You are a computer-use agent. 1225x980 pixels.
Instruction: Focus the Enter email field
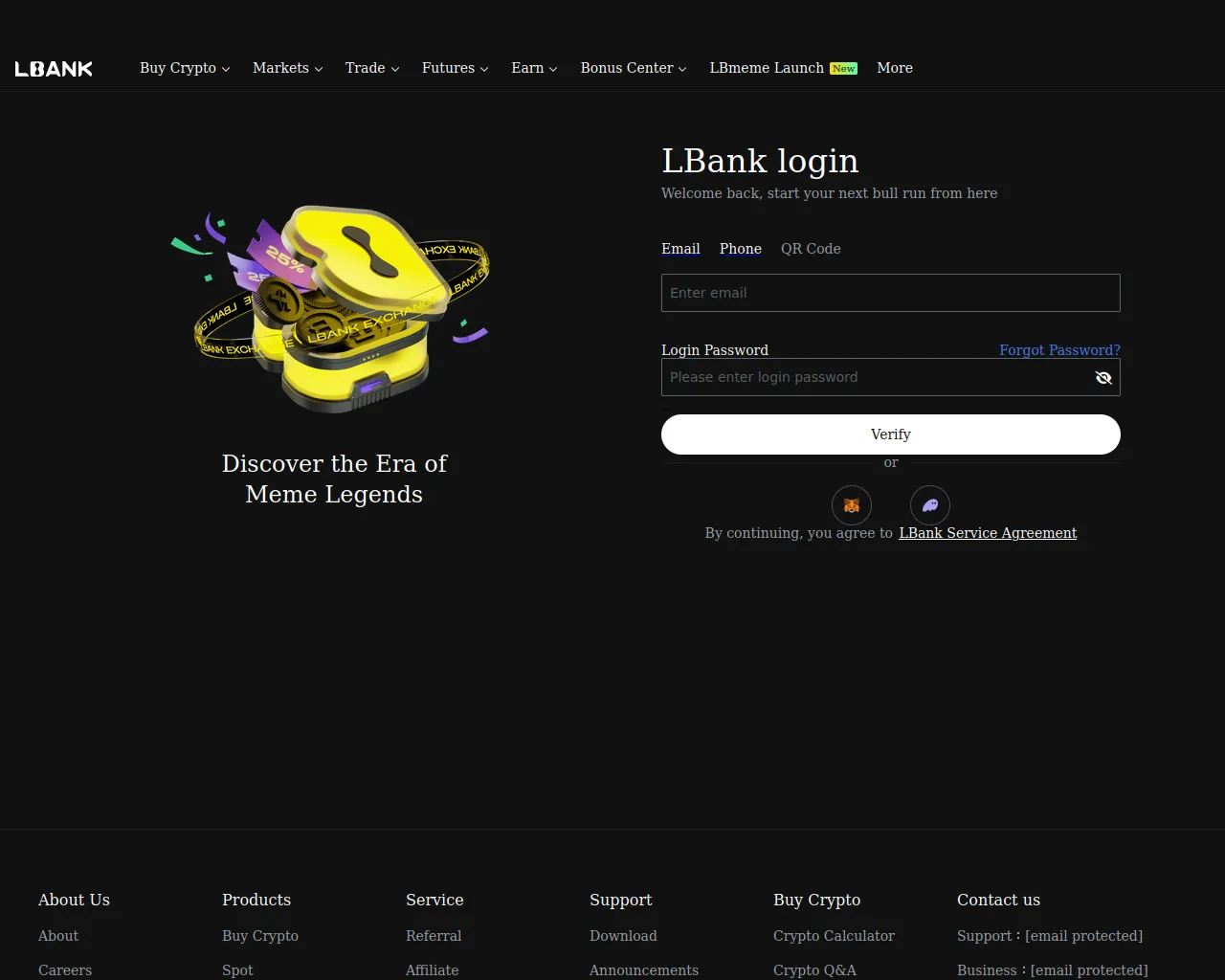[x=891, y=293]
